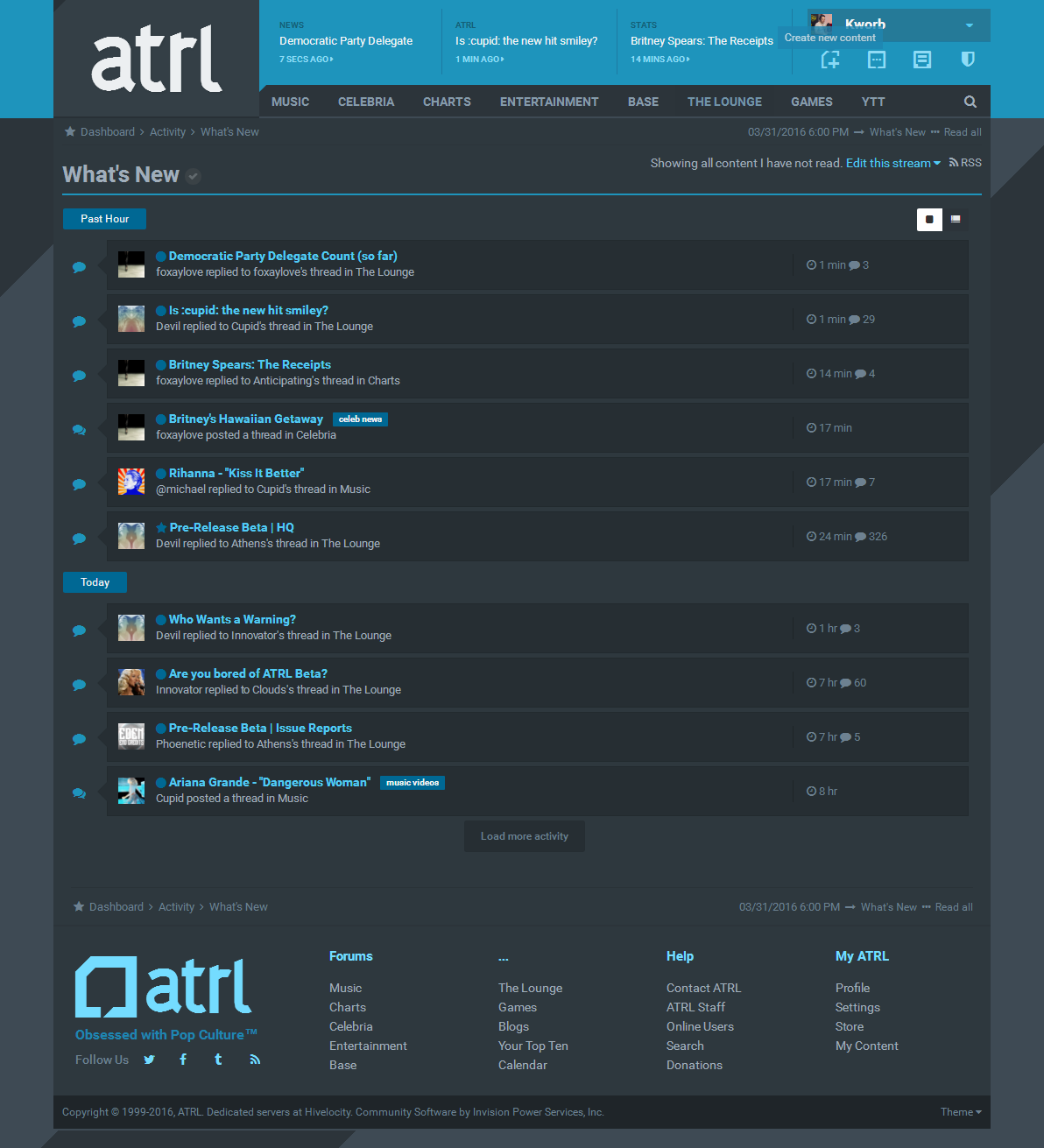This screenshot has width=1044, height=1148.
Task: Open the Facebook follow icon
Action: coord(183,1060)
